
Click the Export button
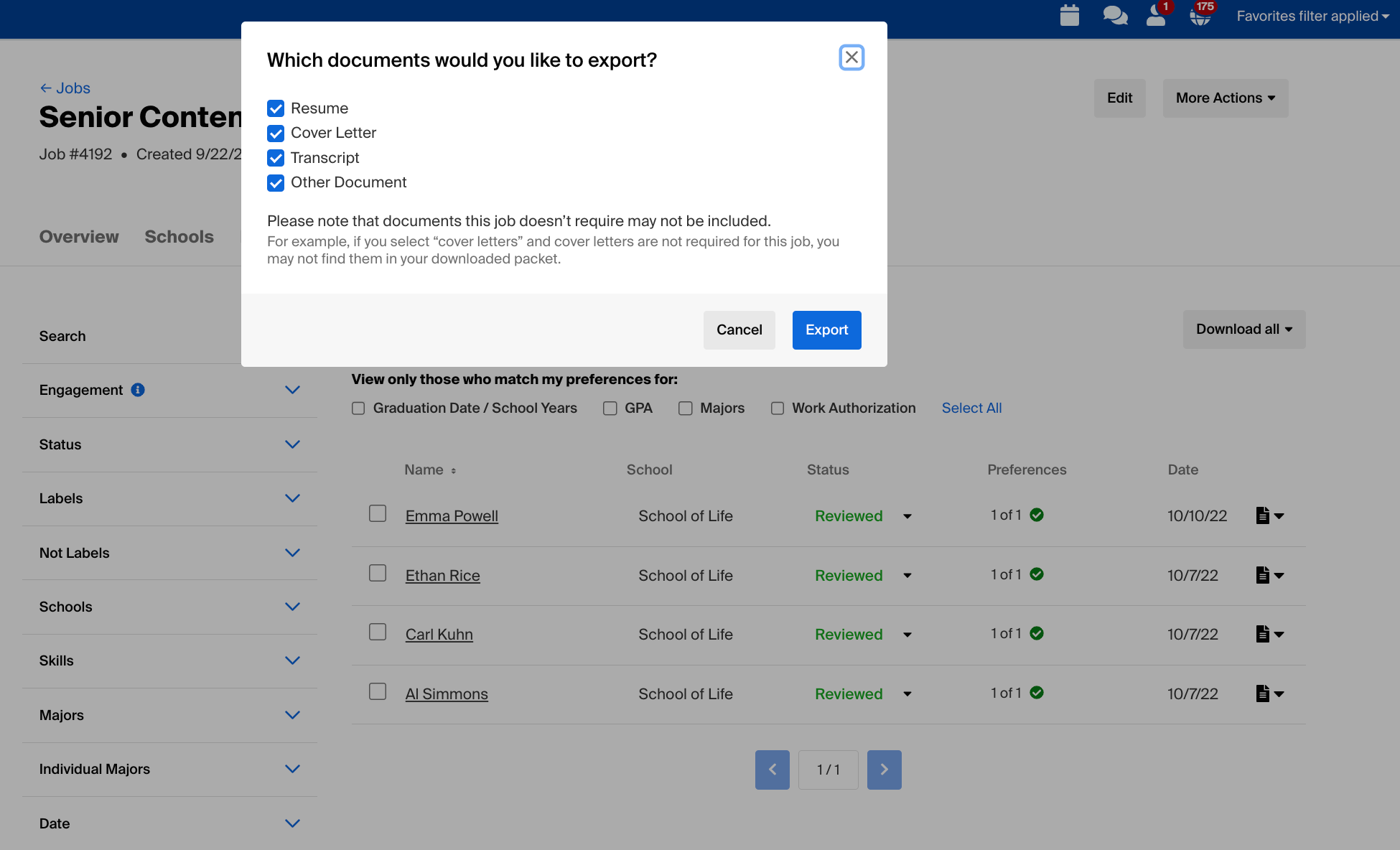(826, 330)
